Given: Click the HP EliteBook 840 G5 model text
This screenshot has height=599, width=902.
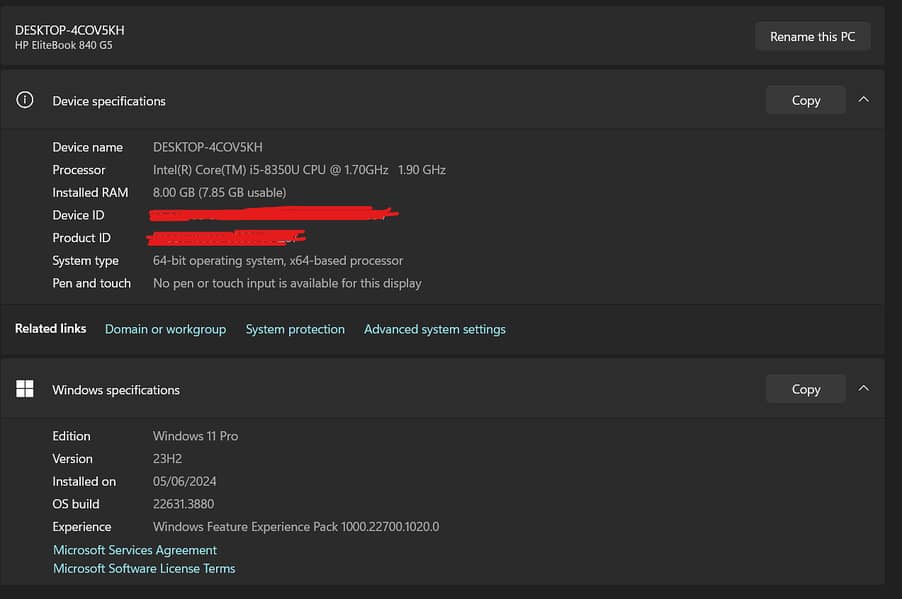Looking at the screenshot, I should 63,46.
